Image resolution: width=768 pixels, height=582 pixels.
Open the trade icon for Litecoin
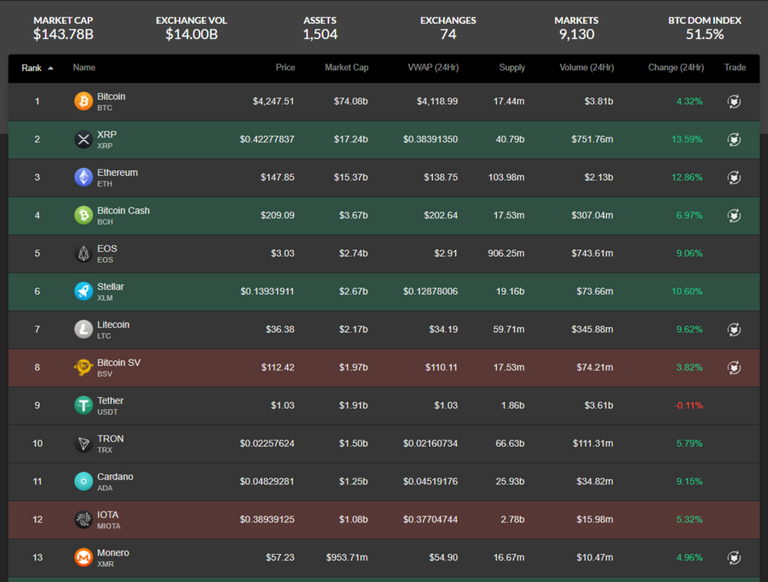point(734,329)
